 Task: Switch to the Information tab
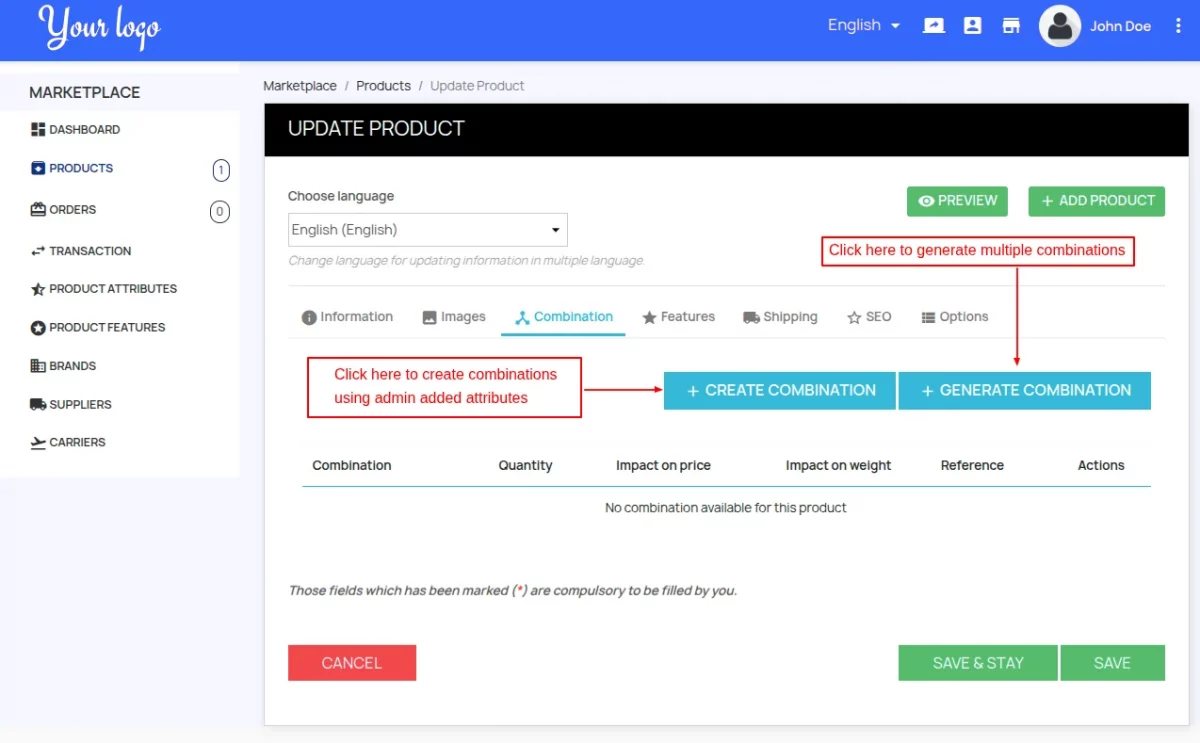click(347, 317)
